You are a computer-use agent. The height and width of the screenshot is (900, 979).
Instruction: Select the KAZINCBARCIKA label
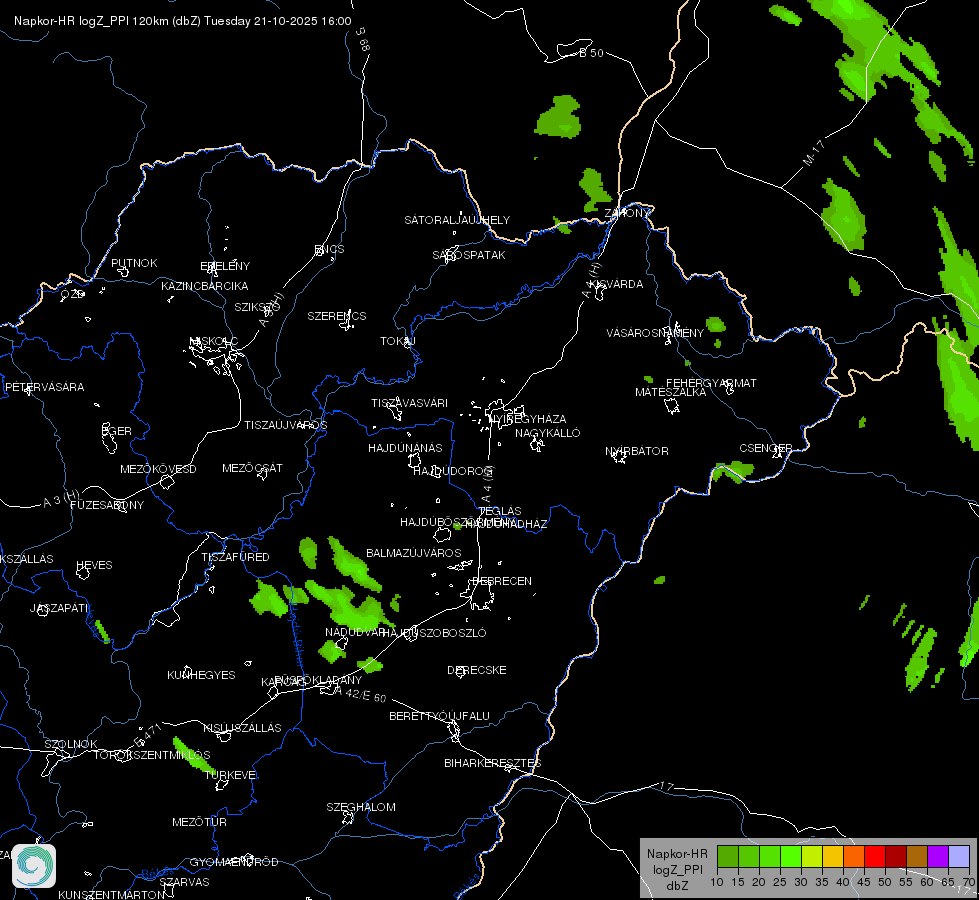tap(205, 286)
